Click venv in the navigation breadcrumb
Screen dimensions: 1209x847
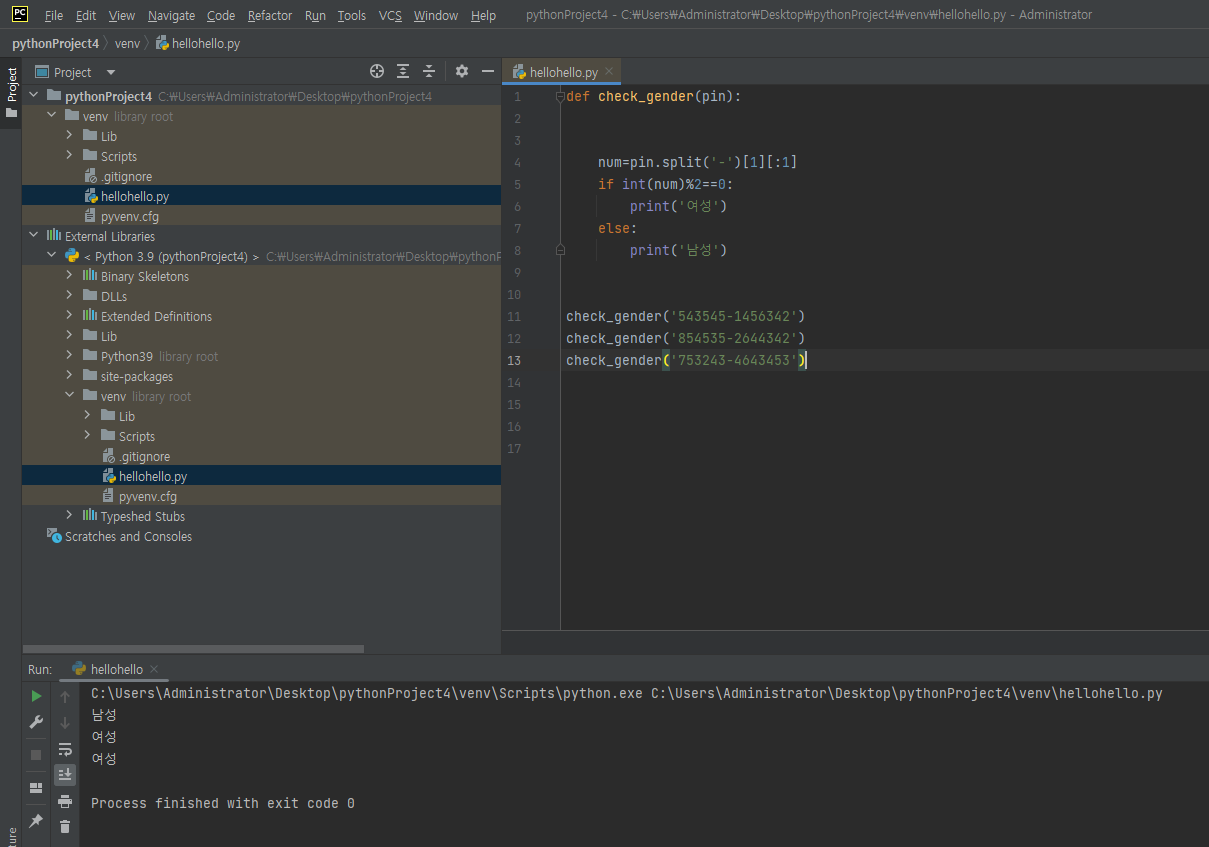(127, 44)
